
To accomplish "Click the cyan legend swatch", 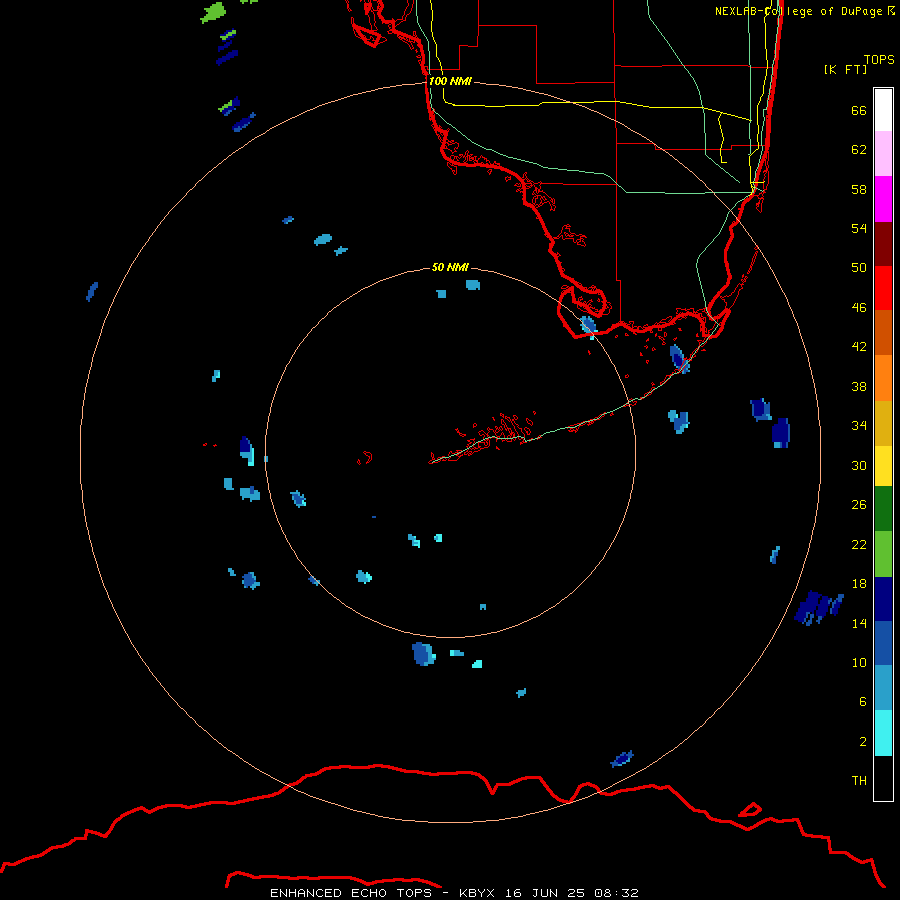I will 883,733.
